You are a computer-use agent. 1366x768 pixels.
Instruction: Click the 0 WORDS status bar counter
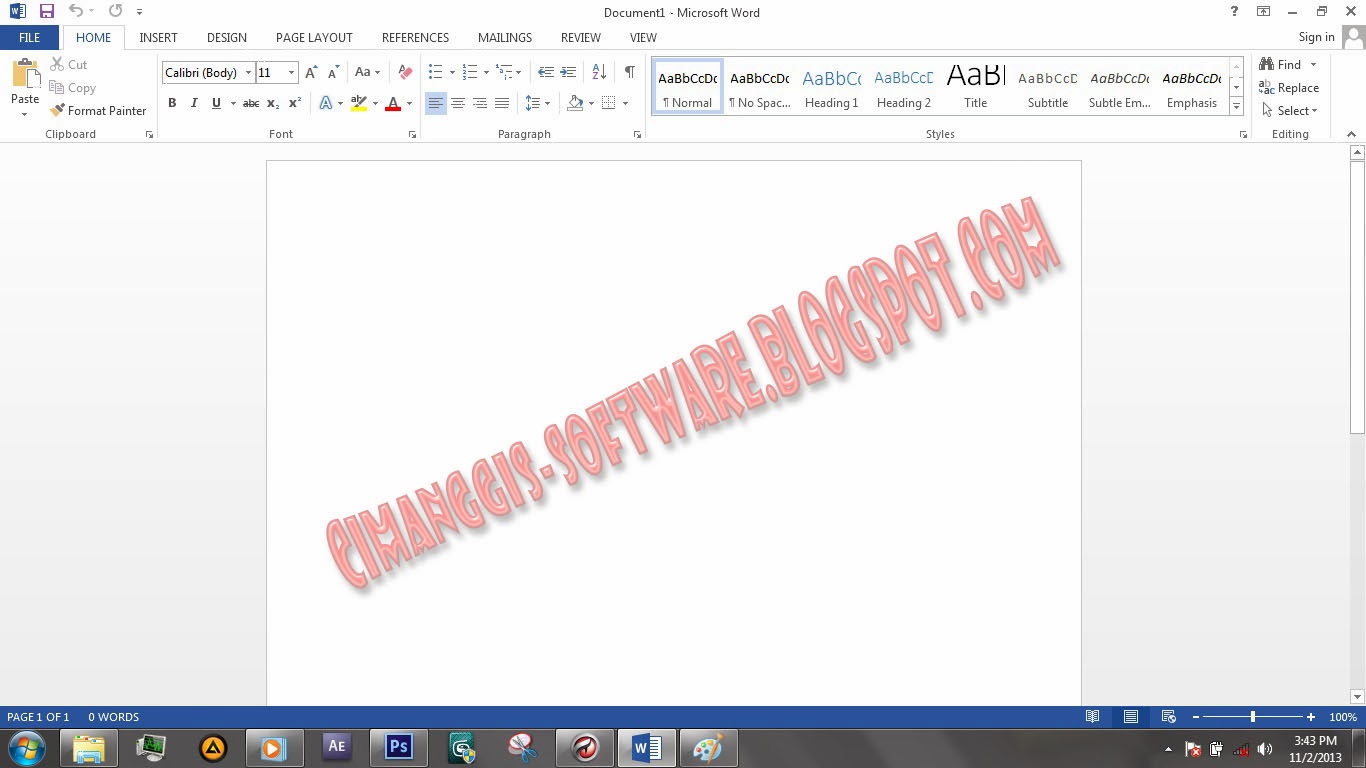tap(113, 717)
